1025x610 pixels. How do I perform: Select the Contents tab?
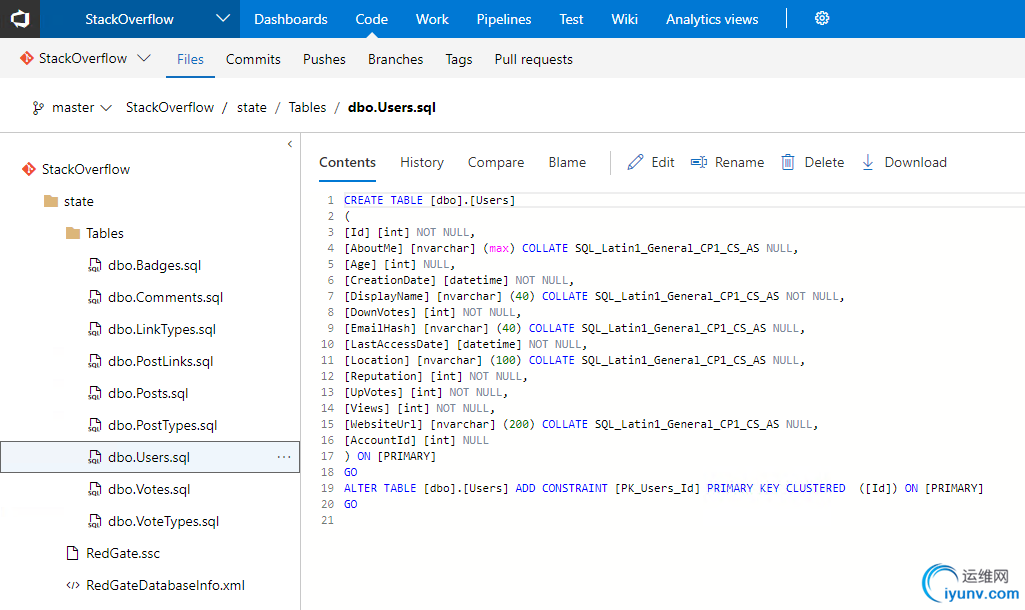pyautogui.click(x=347, y=162)
